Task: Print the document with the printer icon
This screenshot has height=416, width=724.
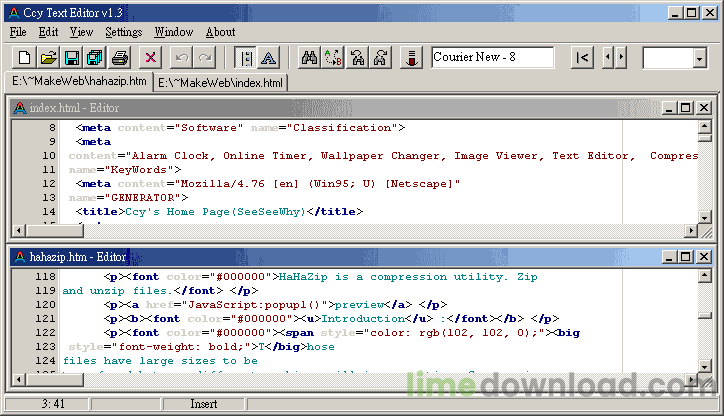Action: click(x=120, y=58)
